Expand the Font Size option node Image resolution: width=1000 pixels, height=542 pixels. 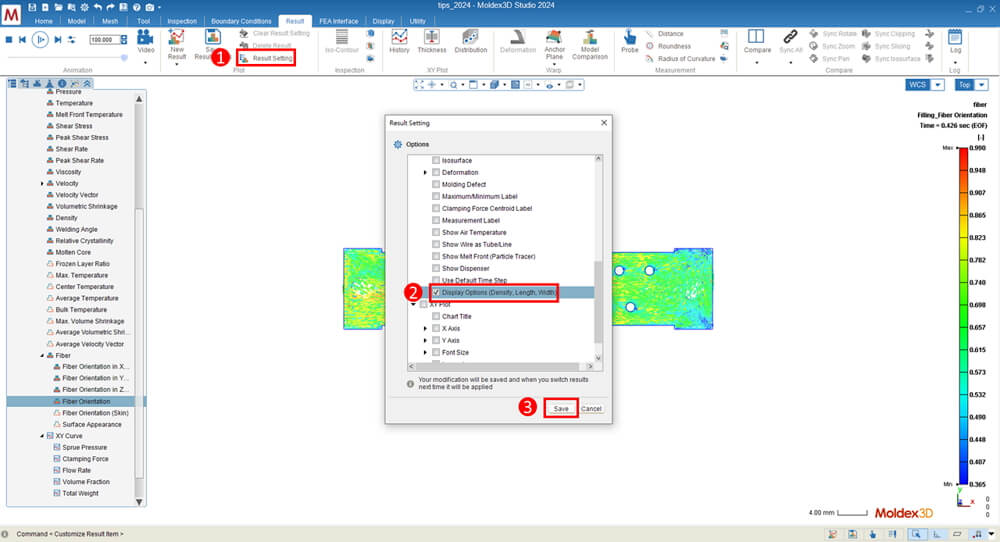coord(425,353)
